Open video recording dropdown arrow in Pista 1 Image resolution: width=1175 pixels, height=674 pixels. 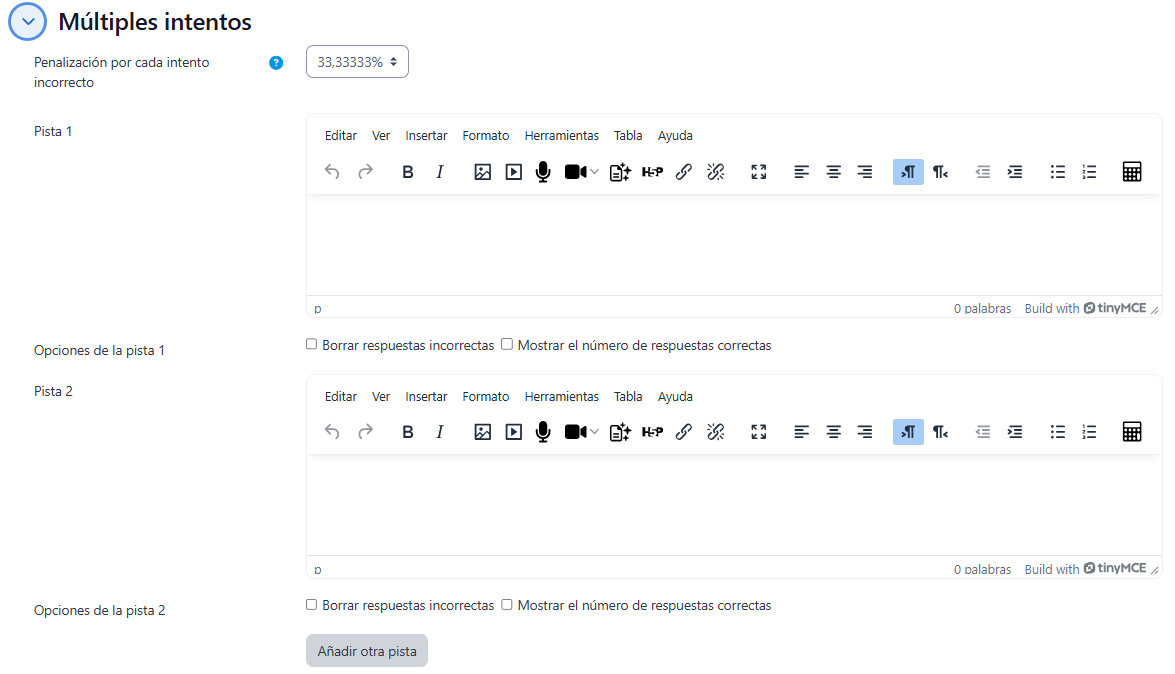[595, 172]
